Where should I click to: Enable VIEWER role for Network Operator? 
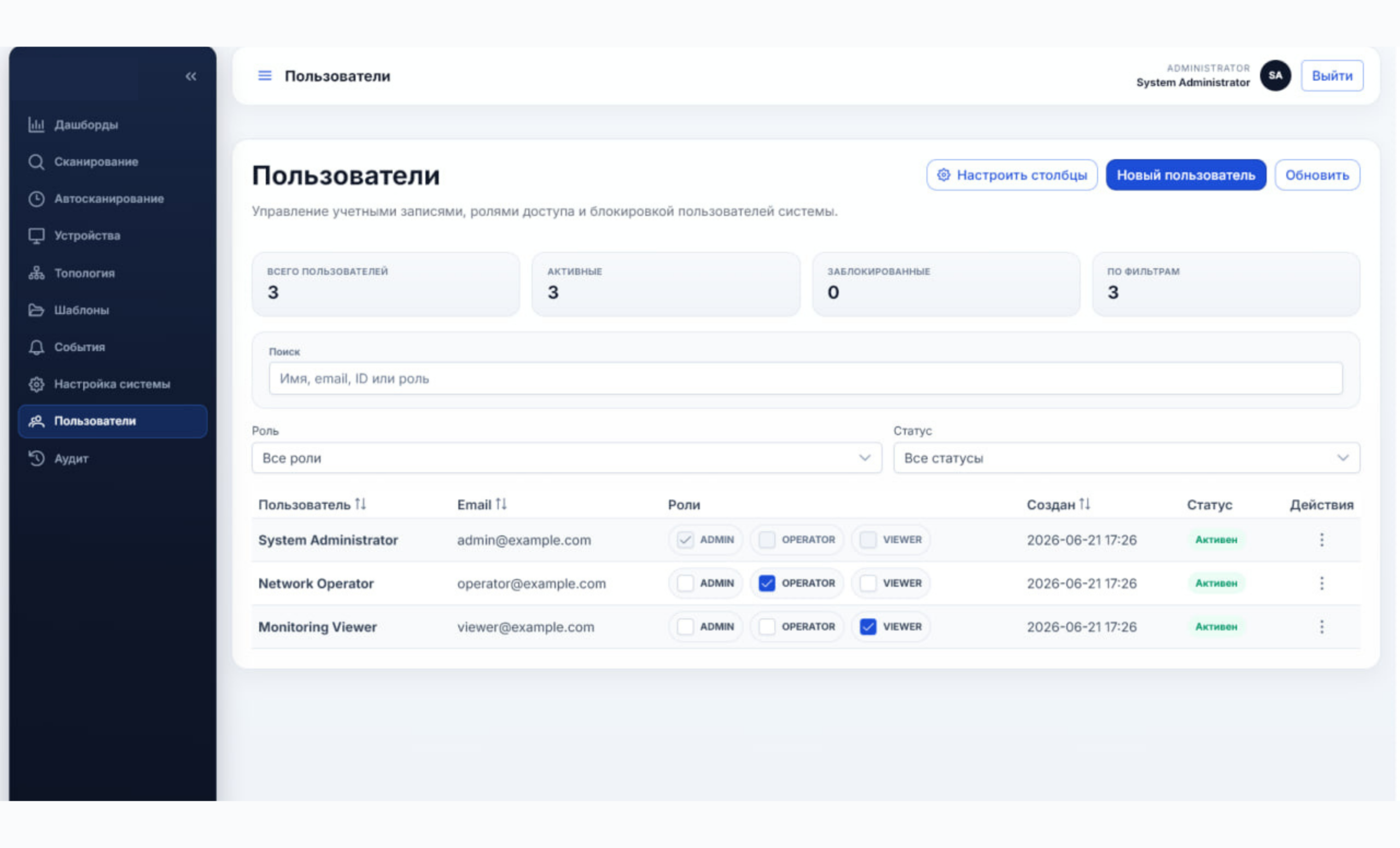868,583
